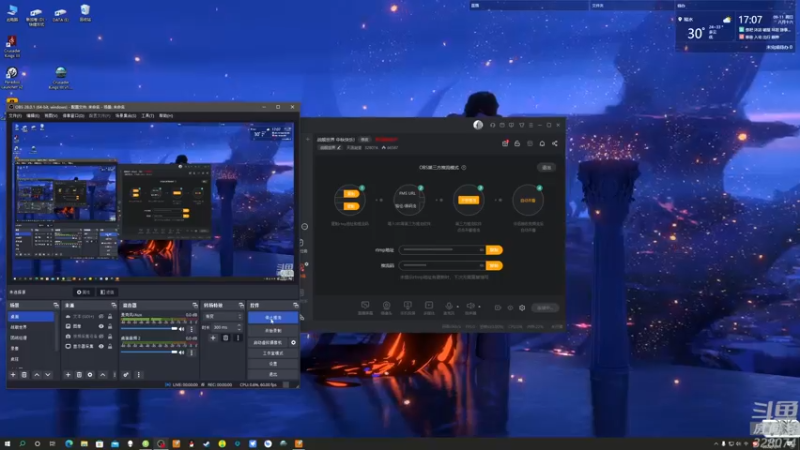Screen dimensions: 800x450
Task: Click 工作室模式 studio mode button
Action: tap(273, 353)
